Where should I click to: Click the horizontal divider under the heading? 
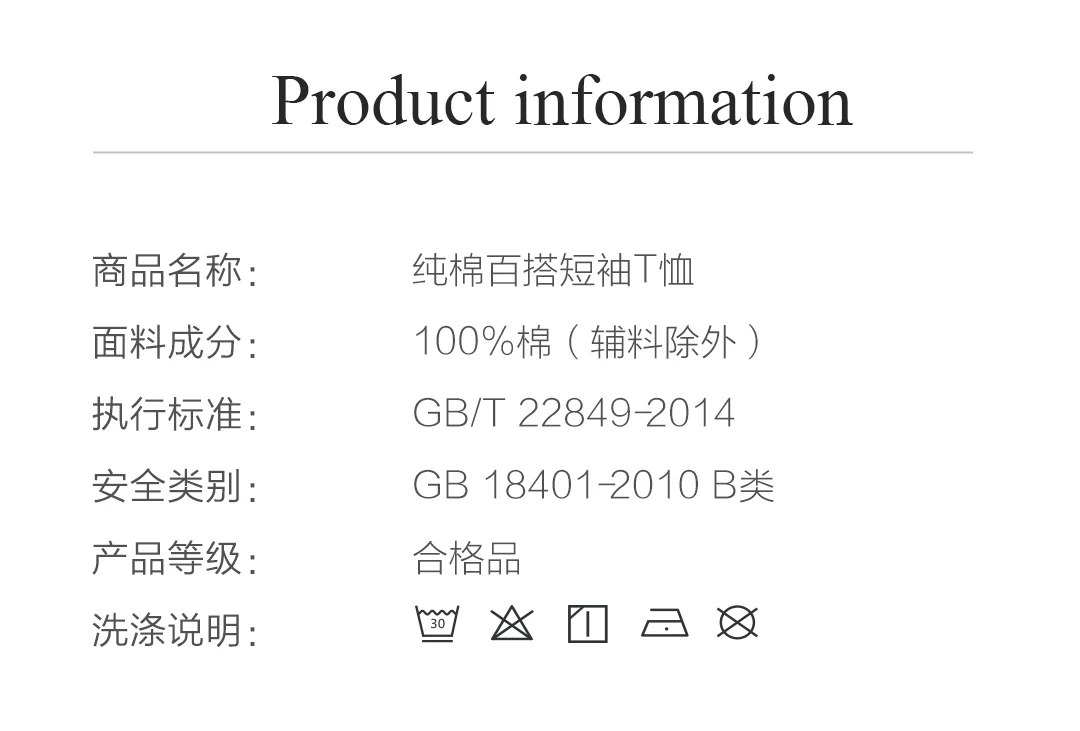[532, 152]
